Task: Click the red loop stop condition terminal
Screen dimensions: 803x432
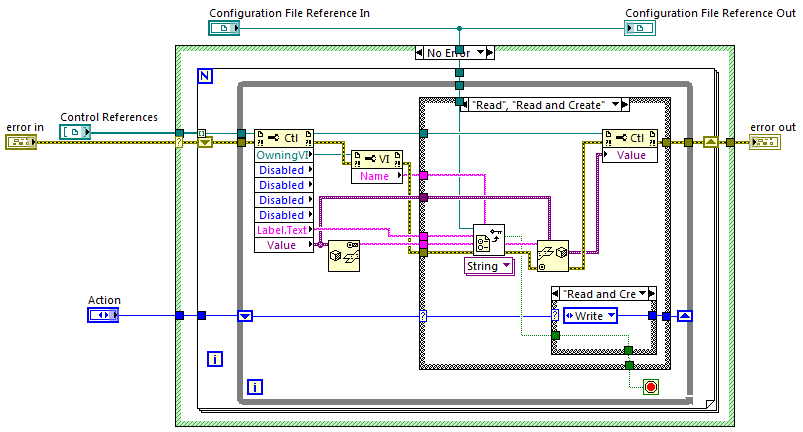Action: pyautogui.click(x=651, y=387)
